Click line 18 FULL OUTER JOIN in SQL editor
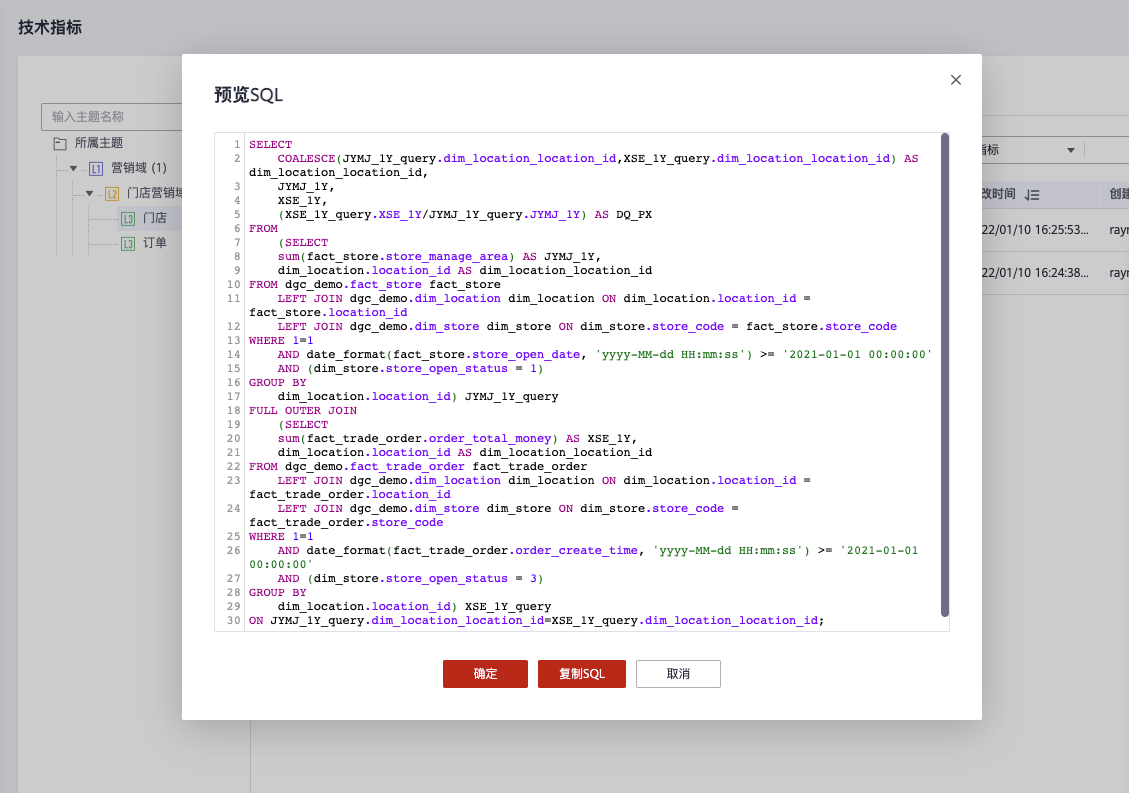The height and width of the screenshot is (793, 1129). tap(302, 411)
